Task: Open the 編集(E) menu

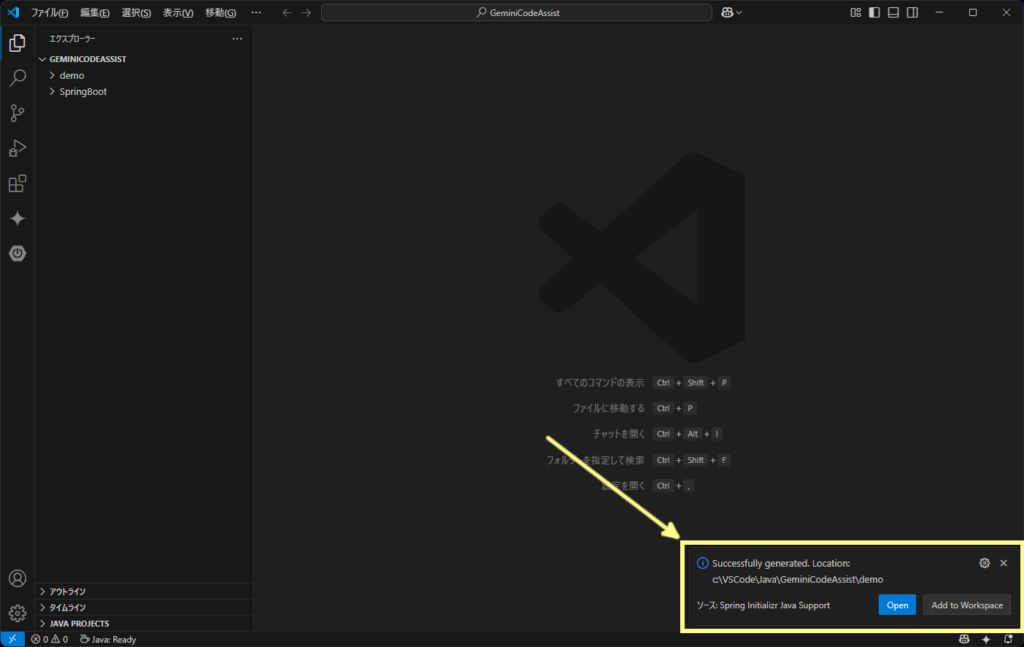Action: click(95, 12)
